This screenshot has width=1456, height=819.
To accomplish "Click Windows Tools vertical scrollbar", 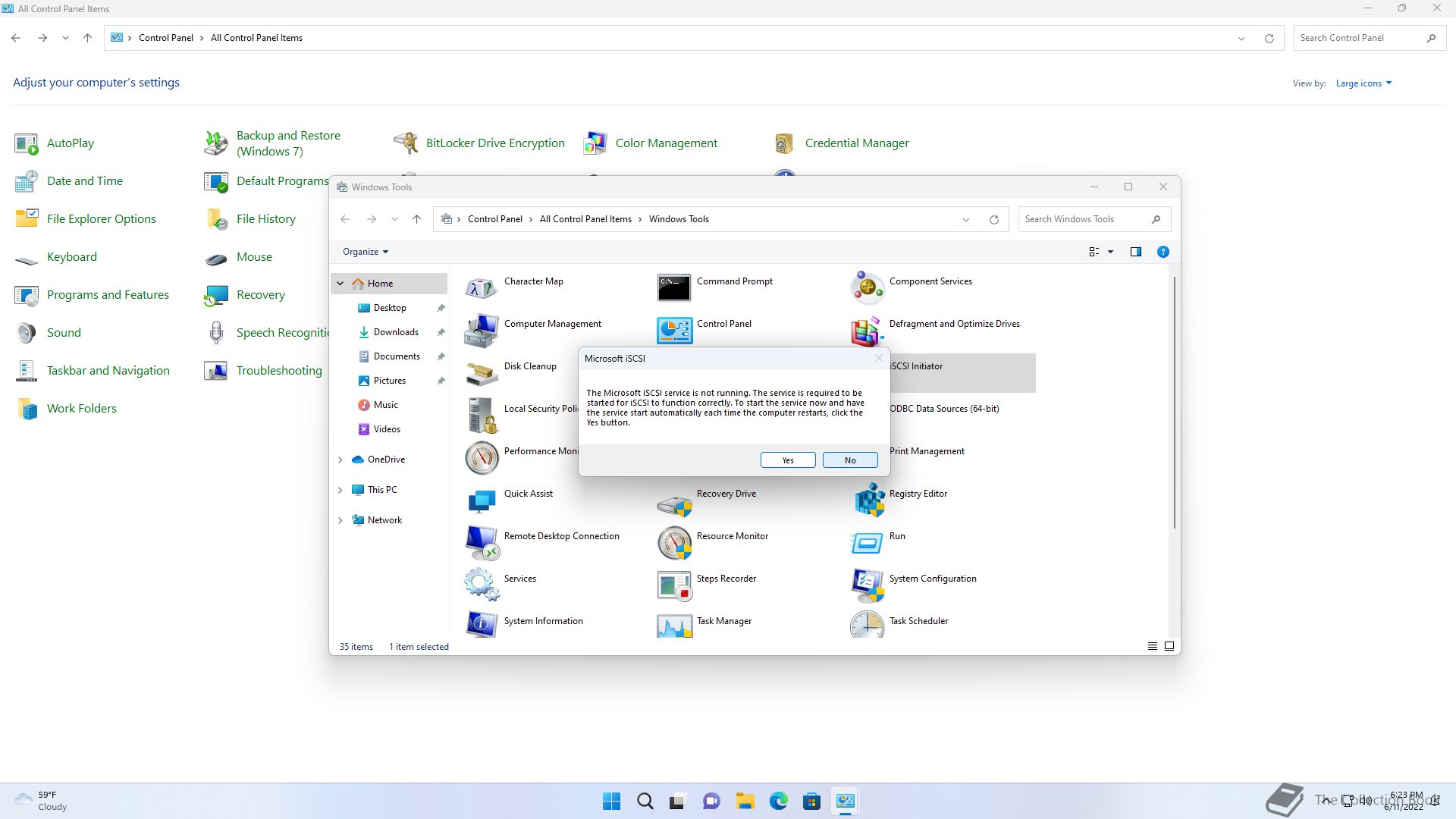I will point(1175,403).
